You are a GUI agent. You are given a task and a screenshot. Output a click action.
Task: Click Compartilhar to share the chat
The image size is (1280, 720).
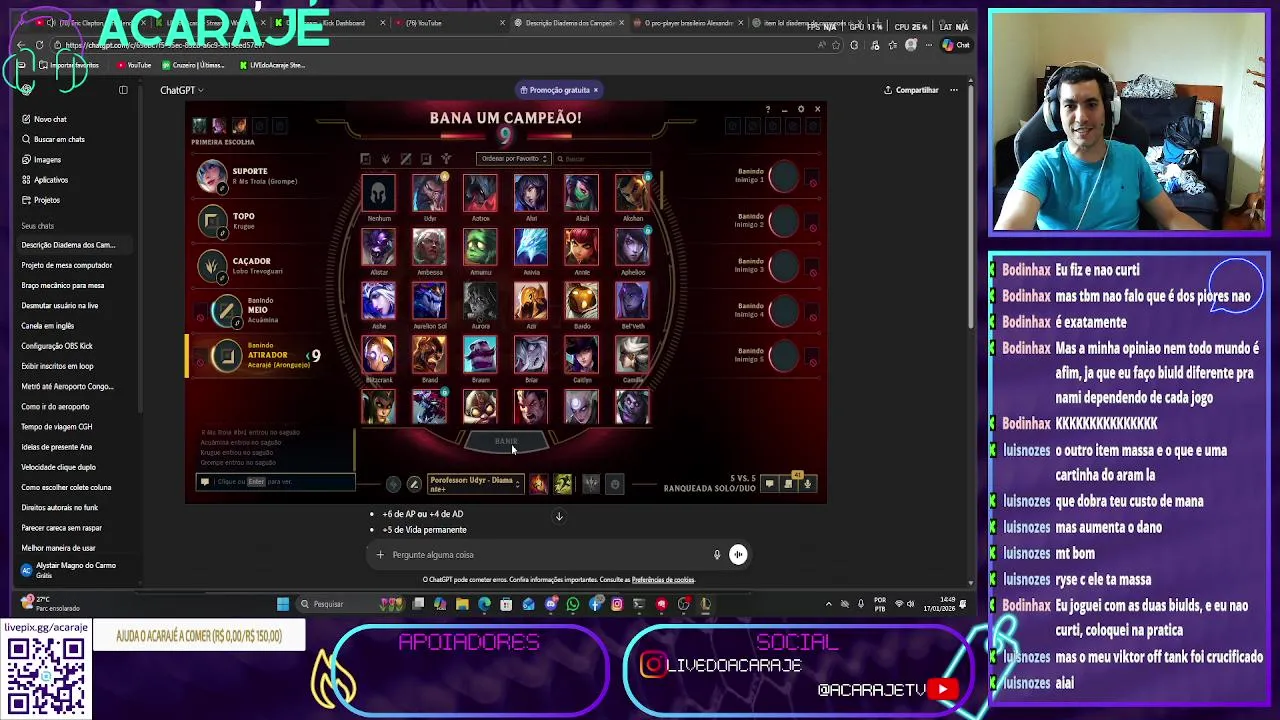pos(911,90)
